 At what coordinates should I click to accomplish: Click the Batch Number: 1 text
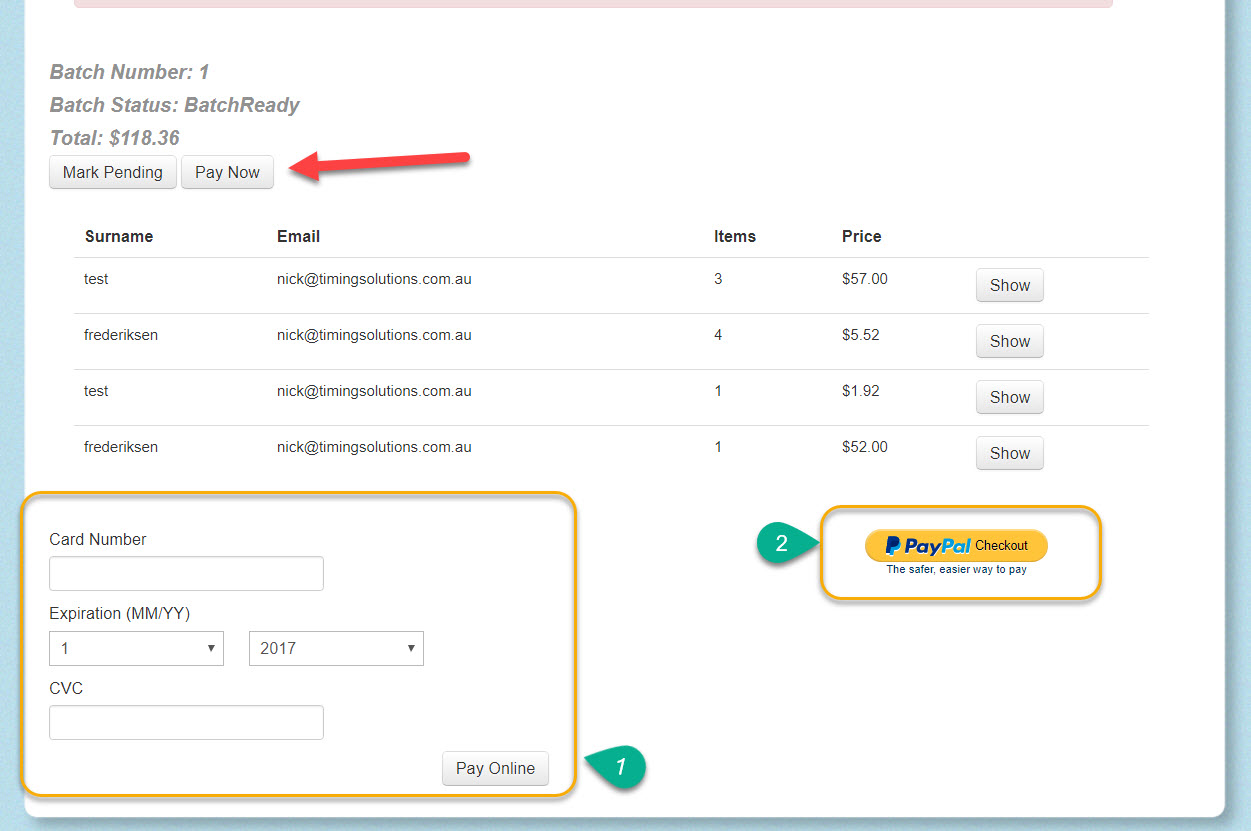[x=130, y=72]
